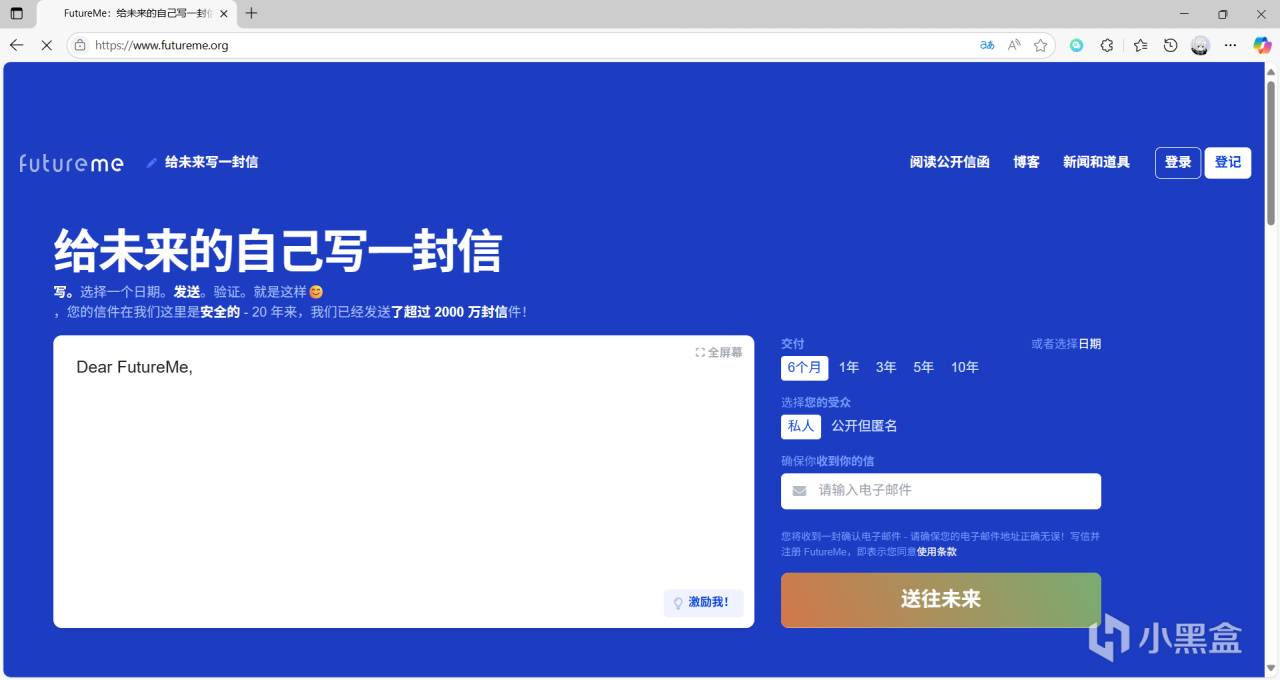Click the 送往未来 send button

941,600
